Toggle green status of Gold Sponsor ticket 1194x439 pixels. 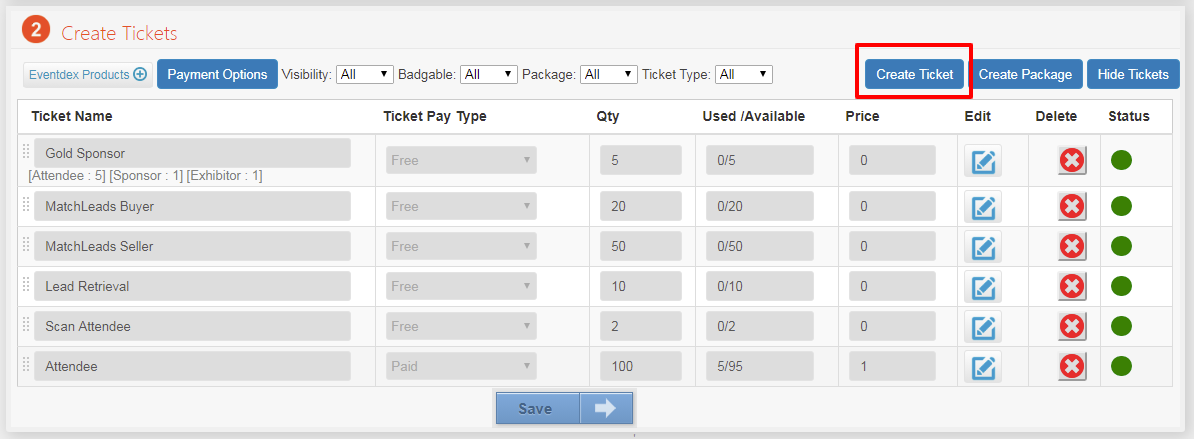(1121, 160)
